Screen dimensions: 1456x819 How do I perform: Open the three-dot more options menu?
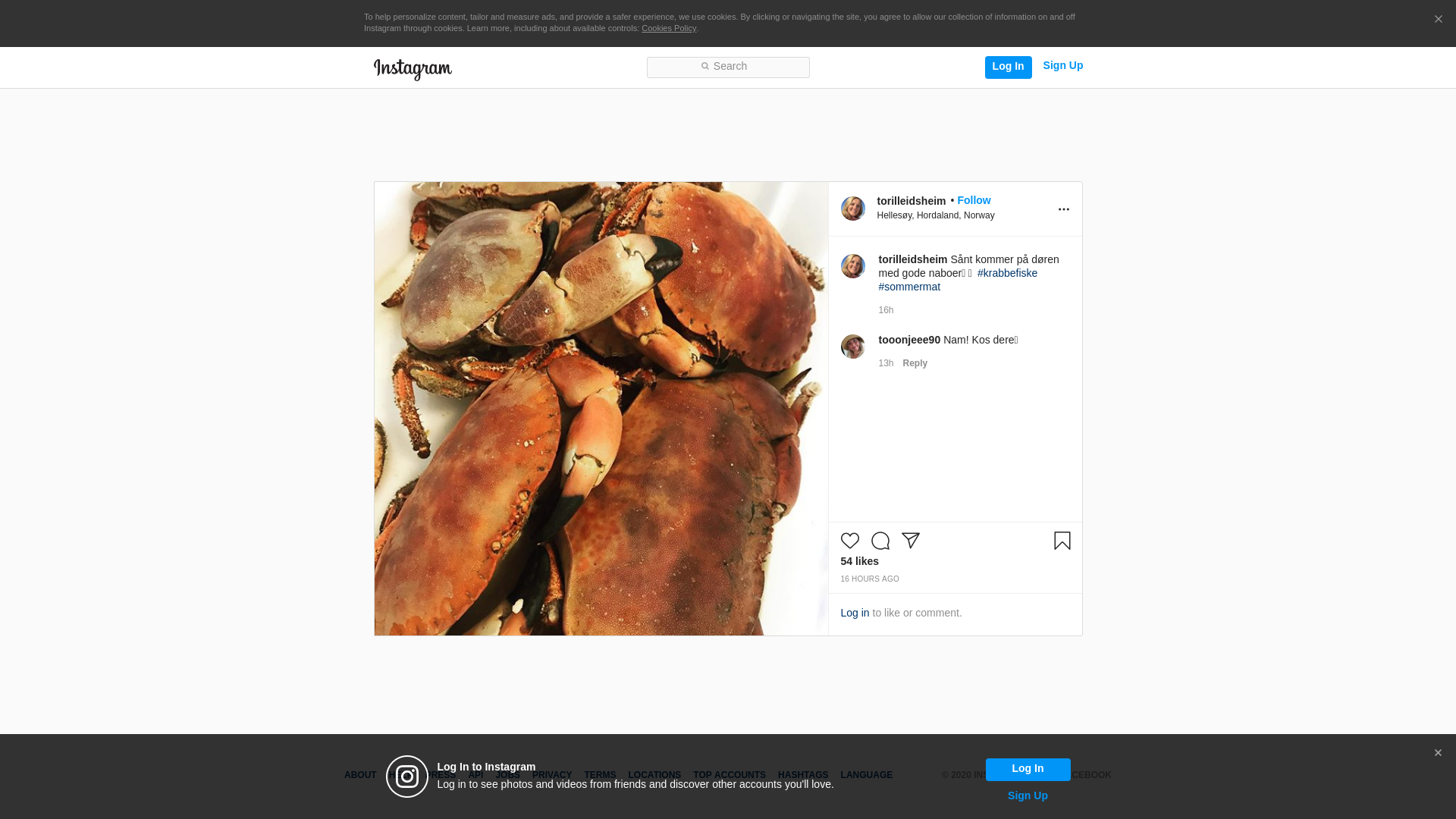pyautogui.click(x=1063, y=209)
